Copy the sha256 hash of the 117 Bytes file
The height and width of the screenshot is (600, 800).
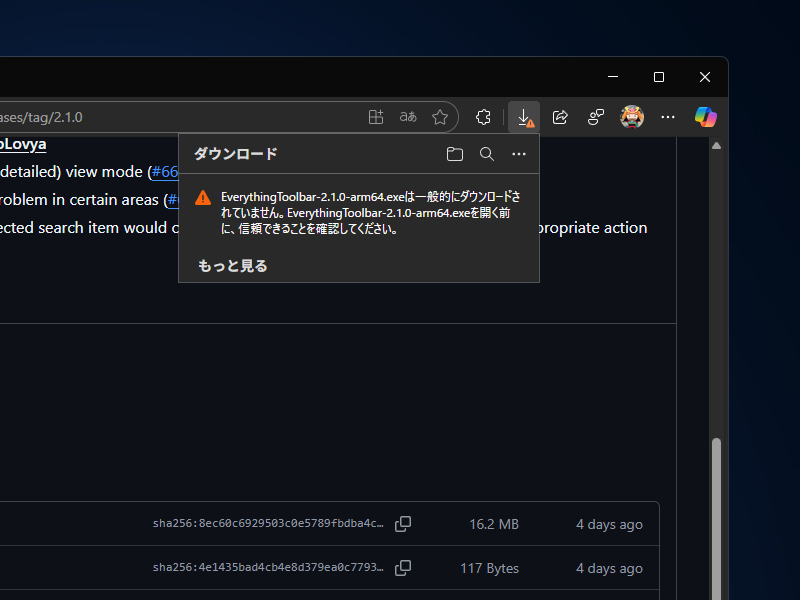tap(403, 567)
